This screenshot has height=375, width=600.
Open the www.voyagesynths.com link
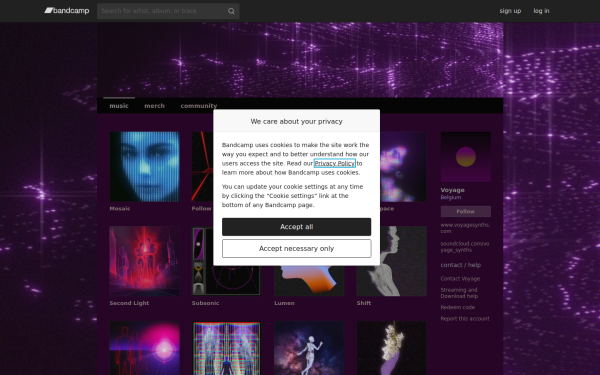tap(465, 228)
